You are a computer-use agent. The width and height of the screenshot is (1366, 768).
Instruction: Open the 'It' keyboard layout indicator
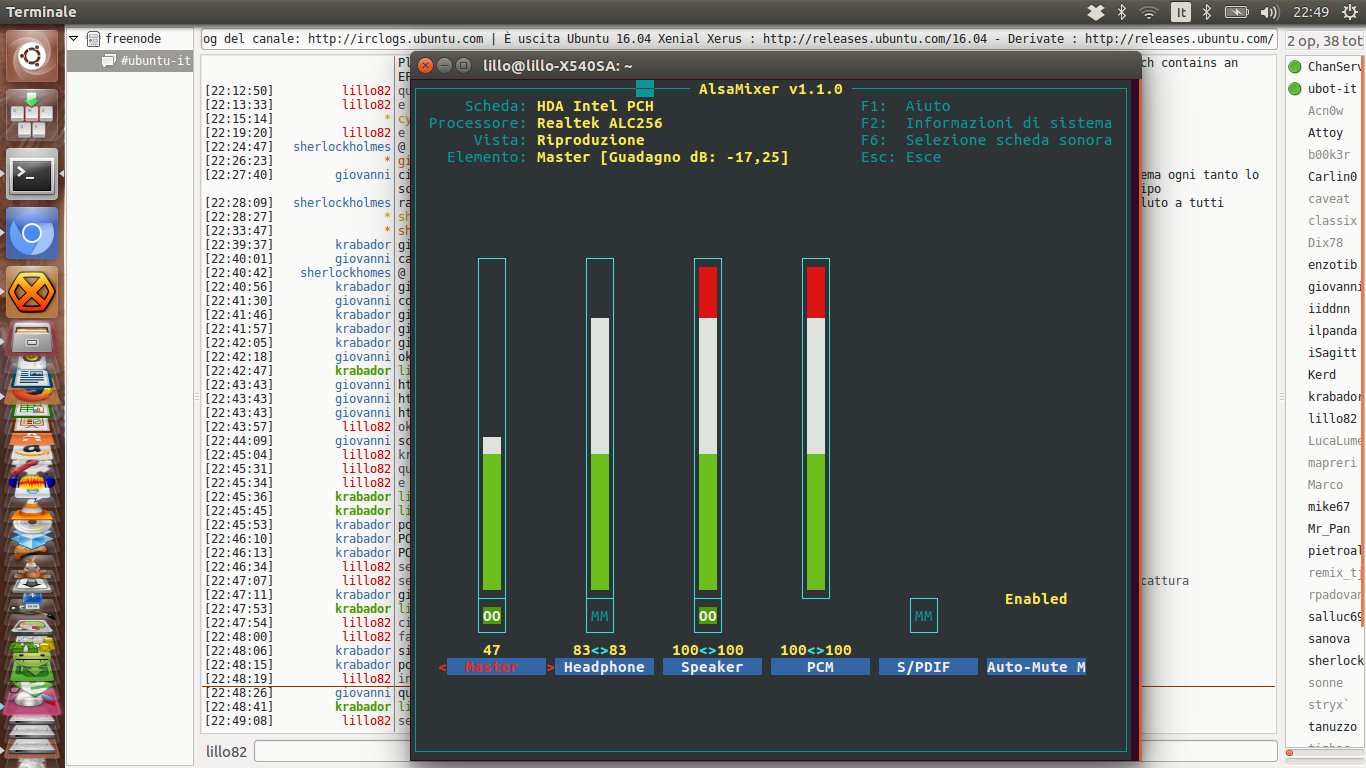tap(1181, 12)
